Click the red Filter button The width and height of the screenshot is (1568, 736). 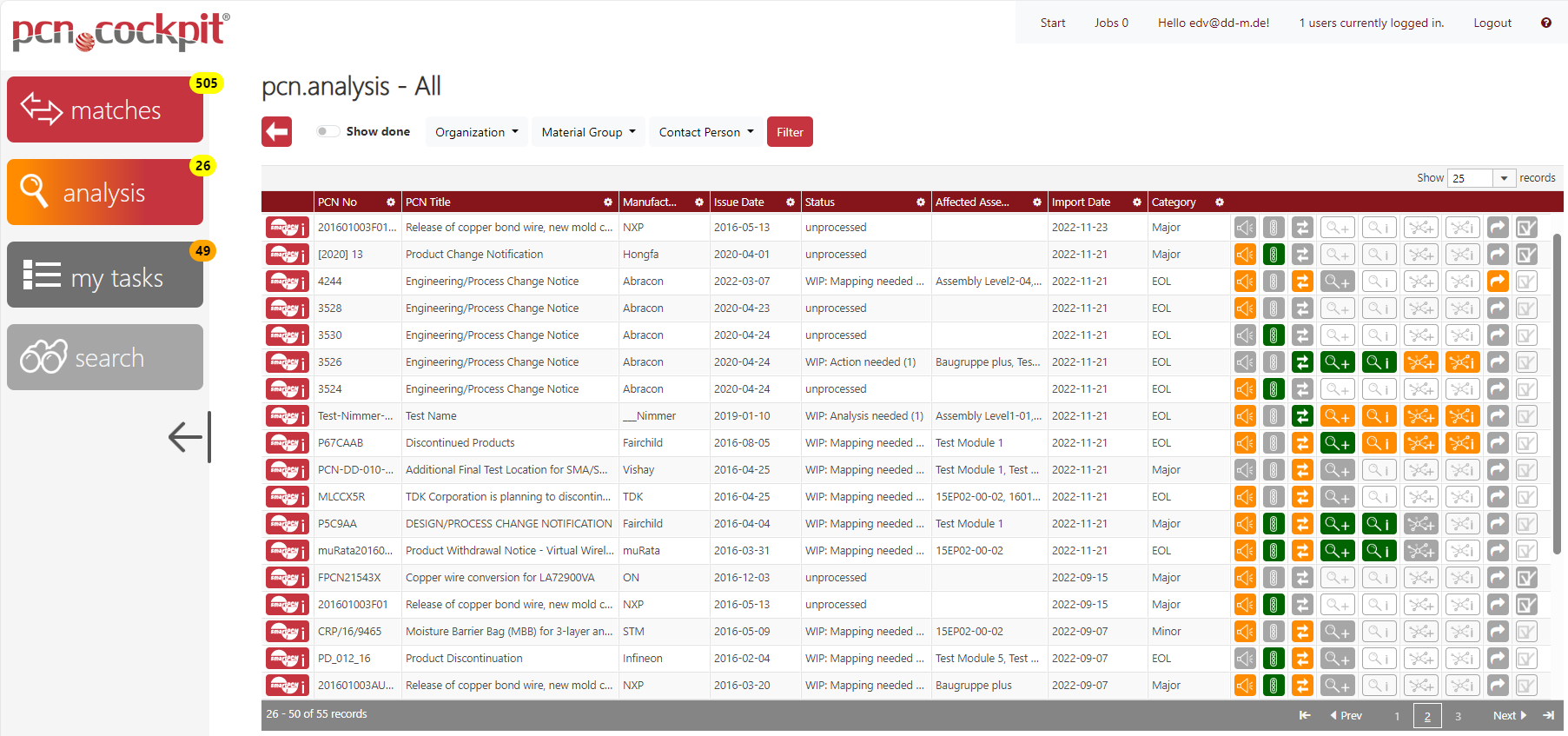click(x=790, y=132)
